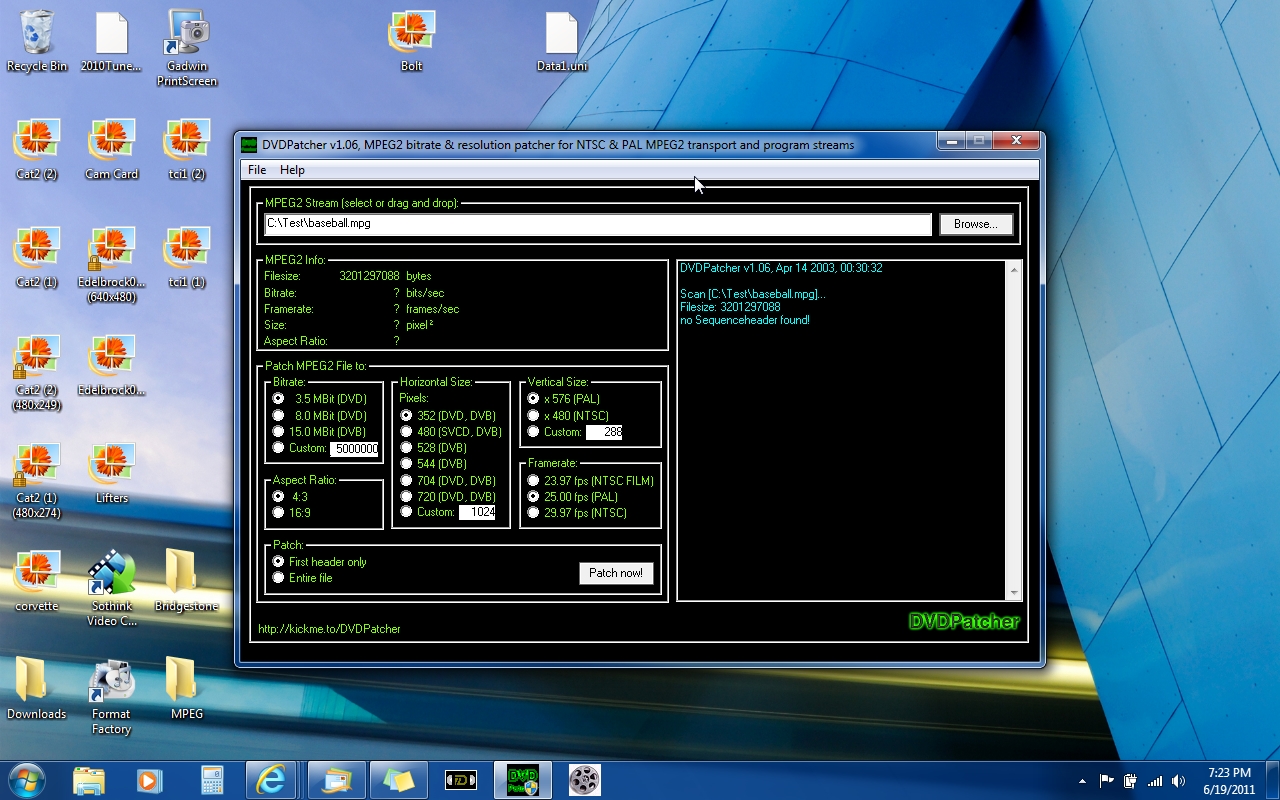Open the Help menu
This screenshot has width=1280, height=800.
point(292,170)
